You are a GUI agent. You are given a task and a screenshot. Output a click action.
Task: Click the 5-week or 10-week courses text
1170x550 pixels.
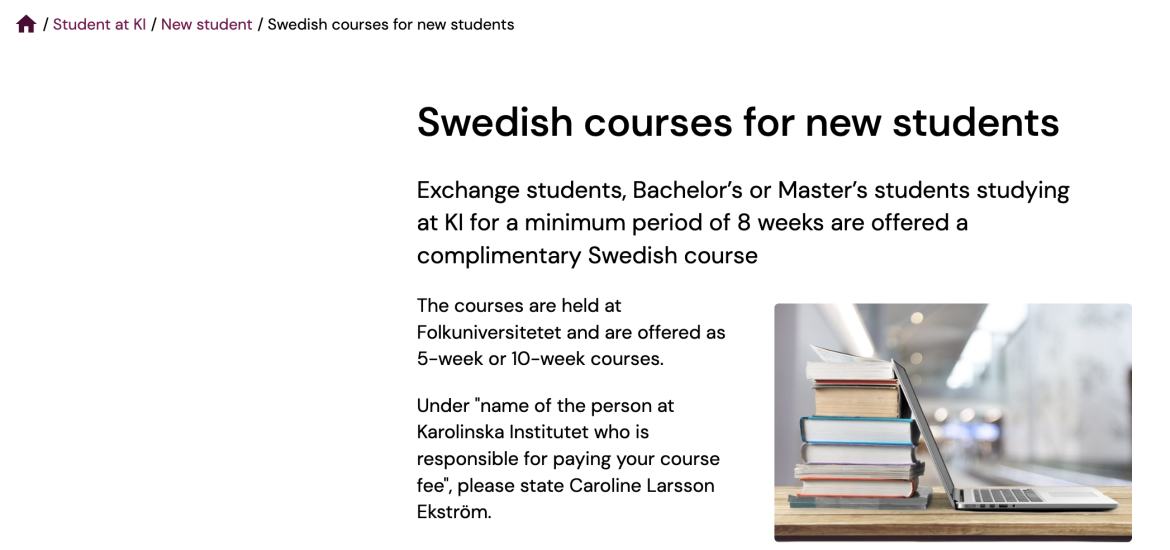coord(540,358)
